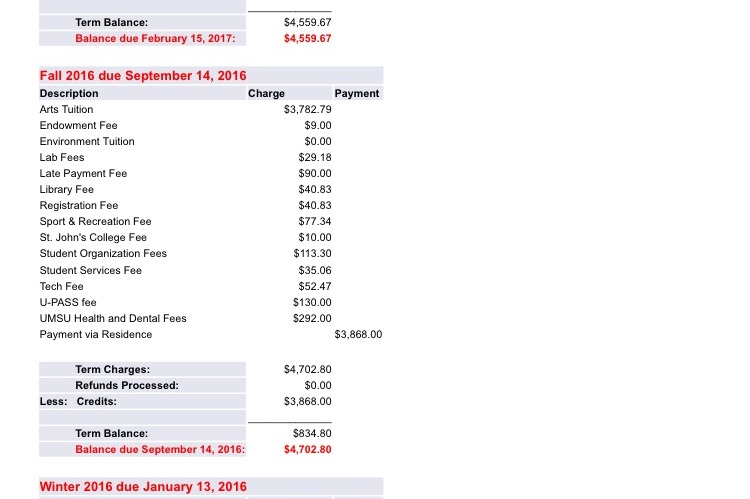750x499 pixels.
Task: Select the Charge column header
Action: tap(266, 93)
